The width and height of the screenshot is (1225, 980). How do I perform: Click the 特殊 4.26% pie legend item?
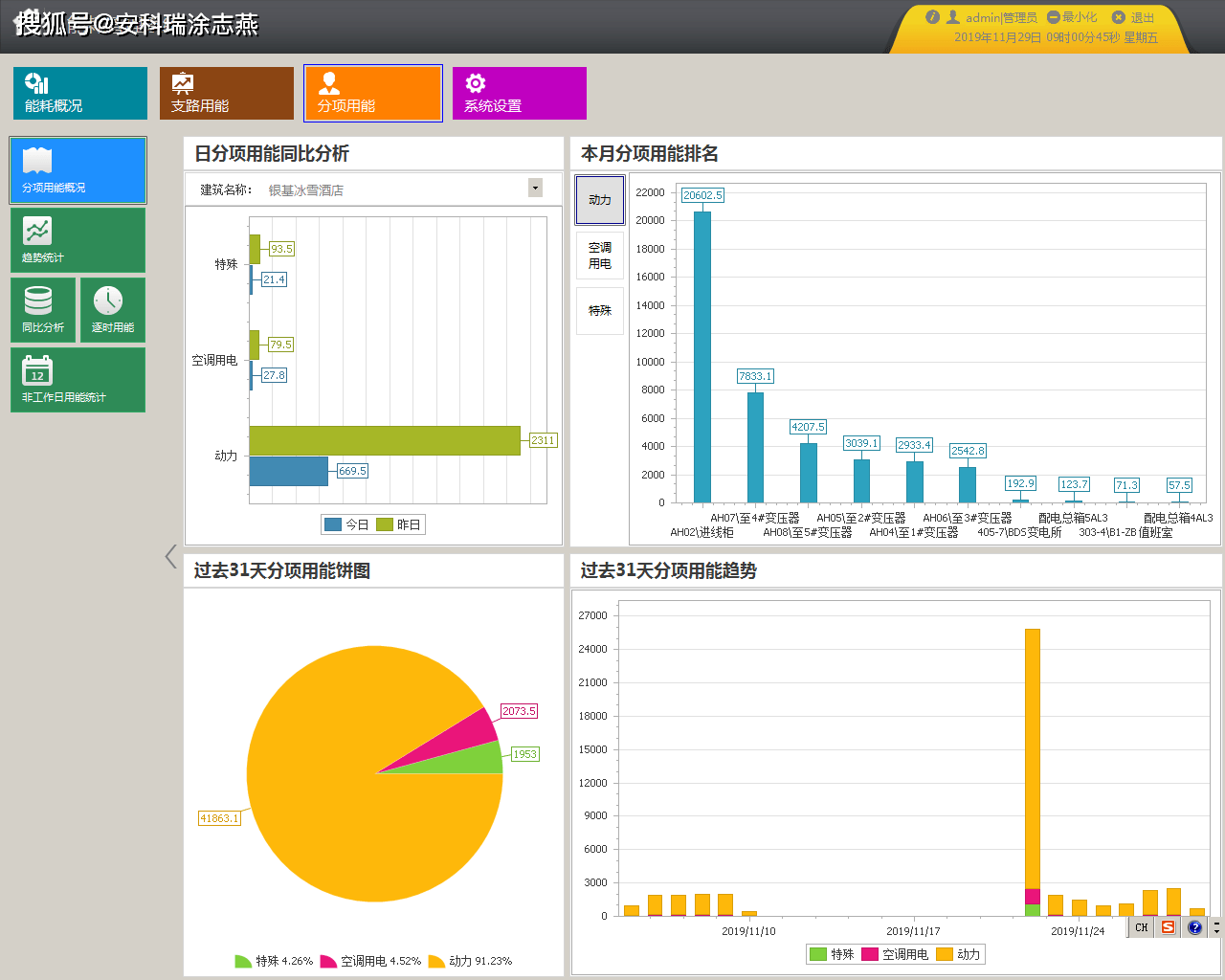(274, 961)
